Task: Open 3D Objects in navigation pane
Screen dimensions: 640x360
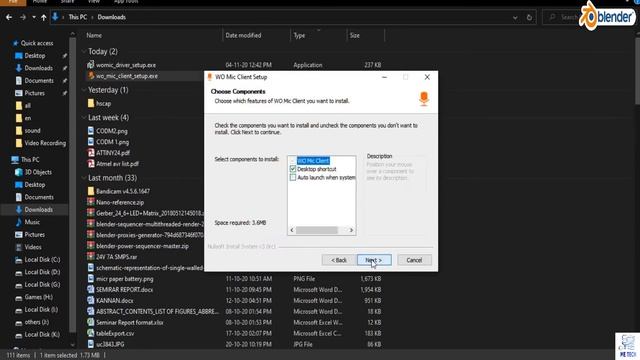Action: coord(38,172)
